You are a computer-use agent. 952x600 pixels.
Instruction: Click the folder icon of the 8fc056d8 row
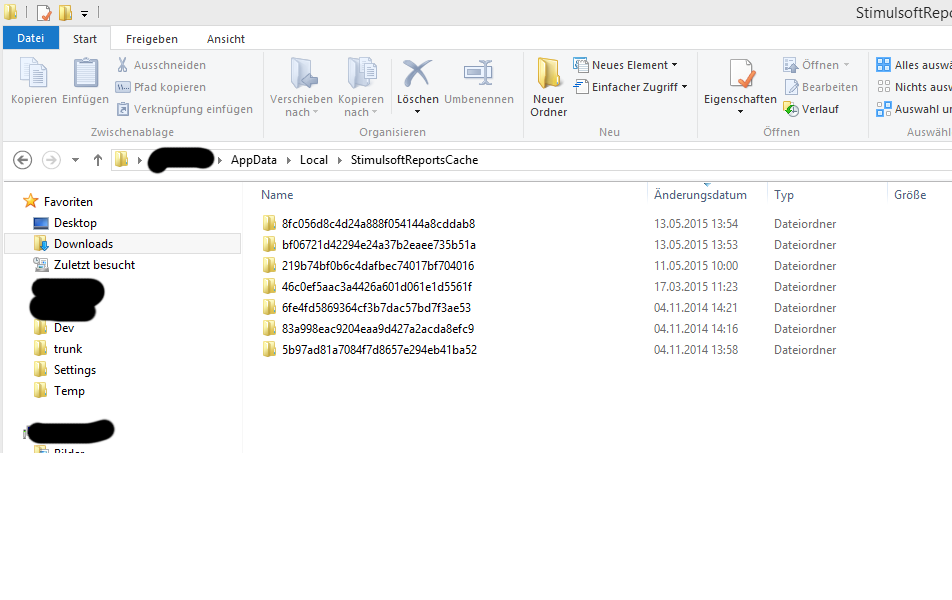coord(269,223)
